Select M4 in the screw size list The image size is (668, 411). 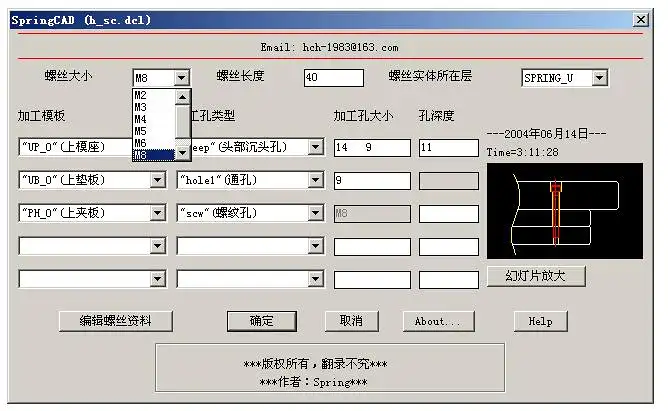tap(154, 119)
